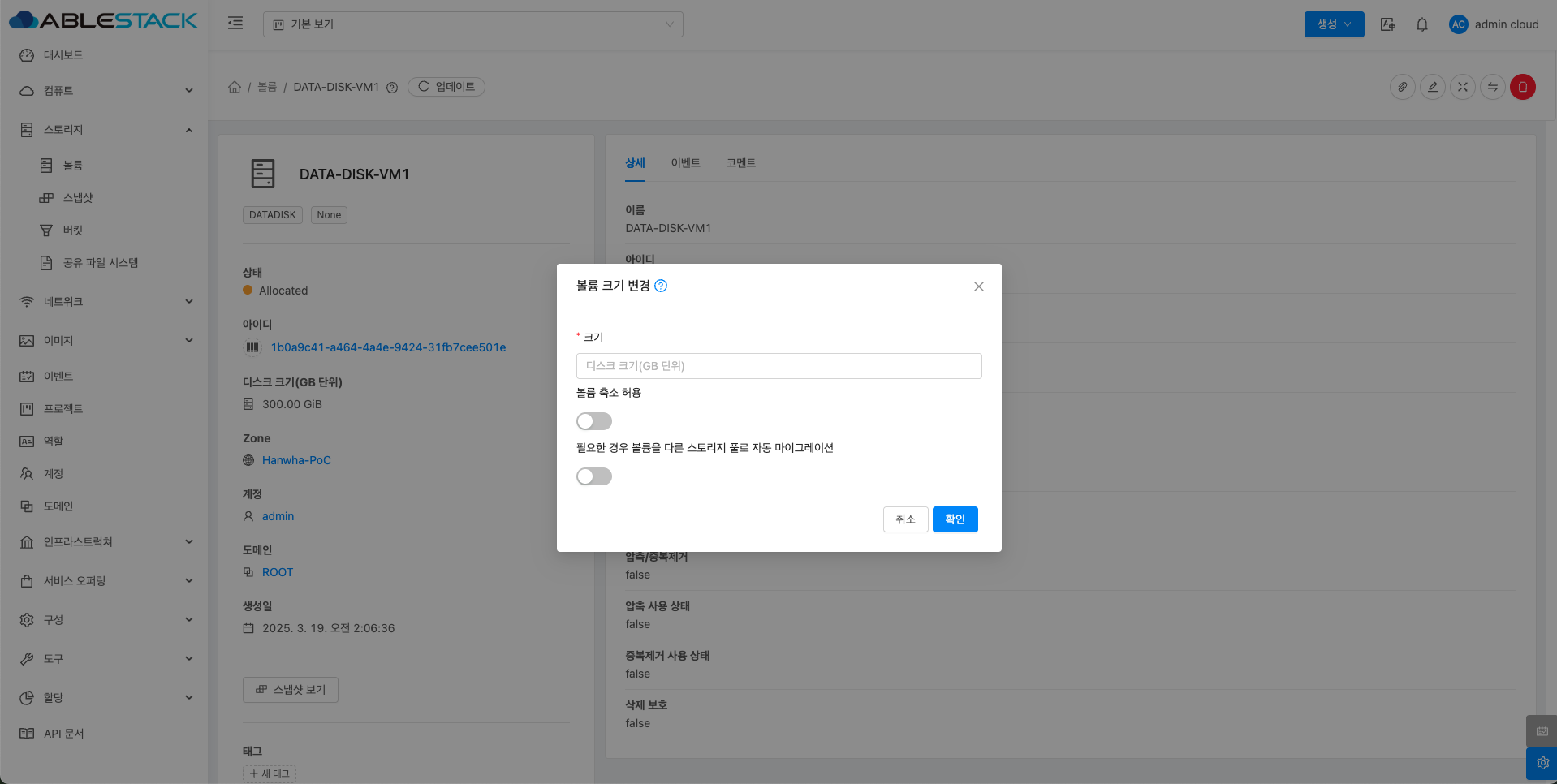Click the 크기 disk size input field
The width and height of the screenshot is (1557, 784).
point(778,366)
